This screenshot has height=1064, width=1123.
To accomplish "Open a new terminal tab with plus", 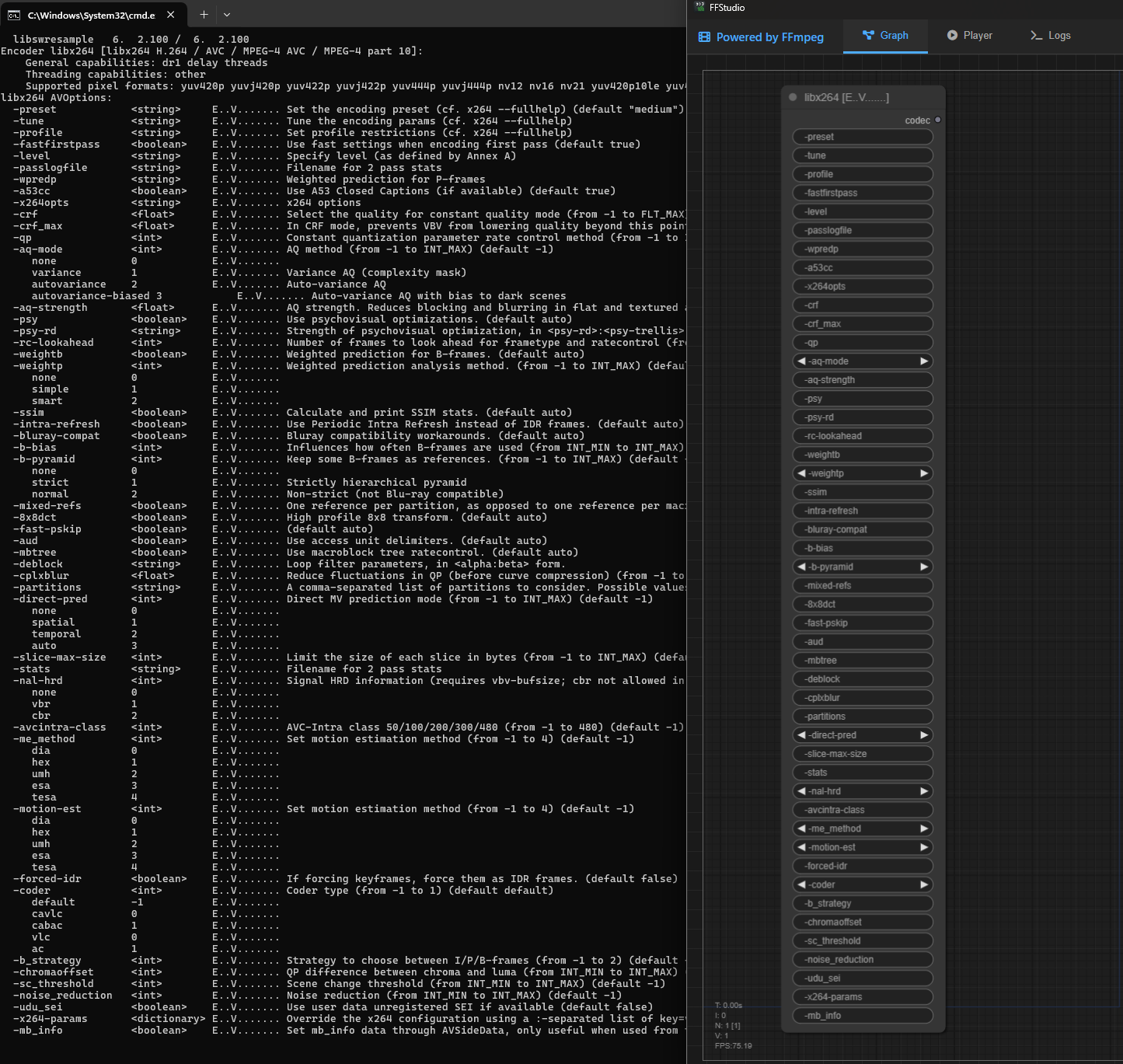I will (204, 15).
